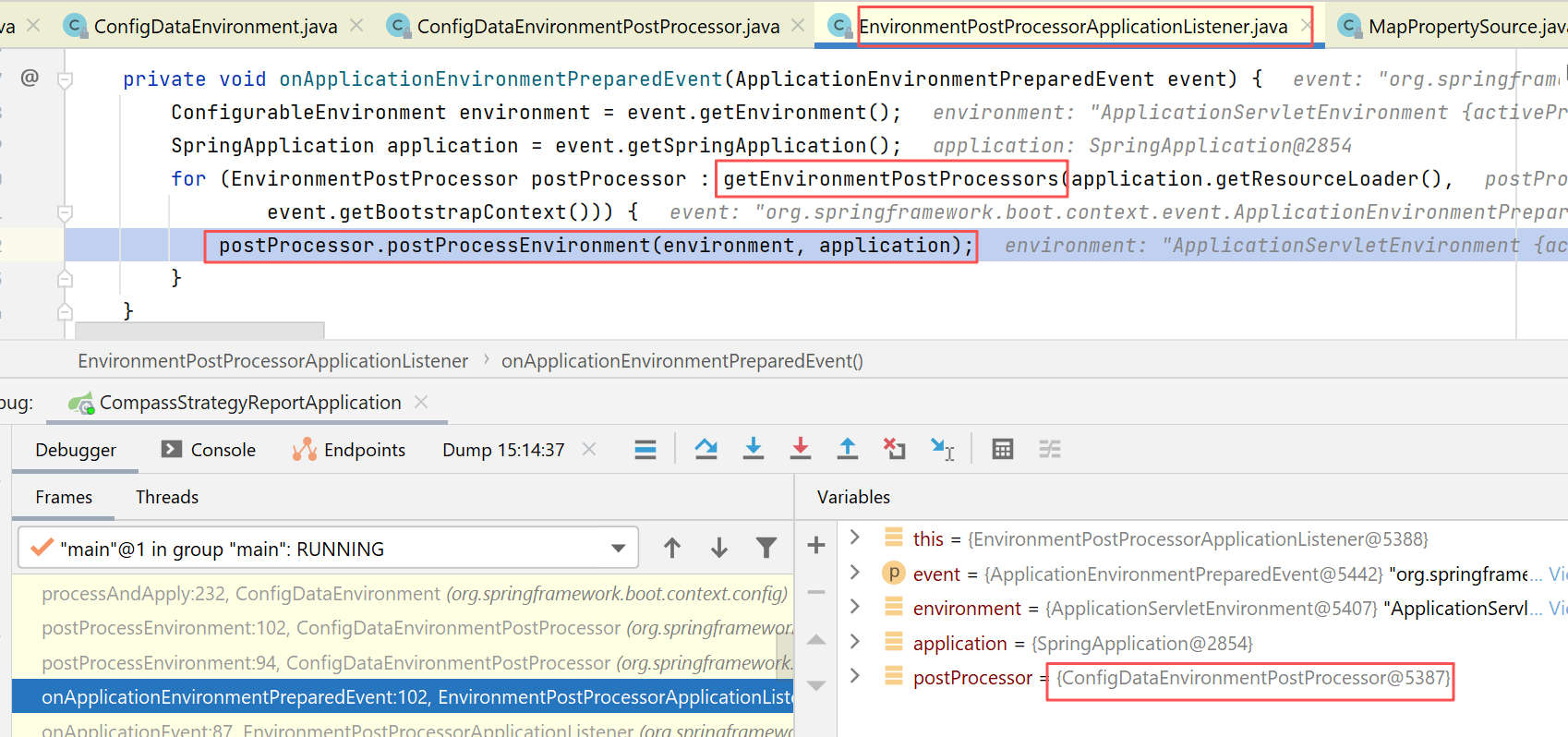Toggle fold marker at for-loop closing brace
The height and width of the screenshot is (737, 1568).
(x=65, y=278)
